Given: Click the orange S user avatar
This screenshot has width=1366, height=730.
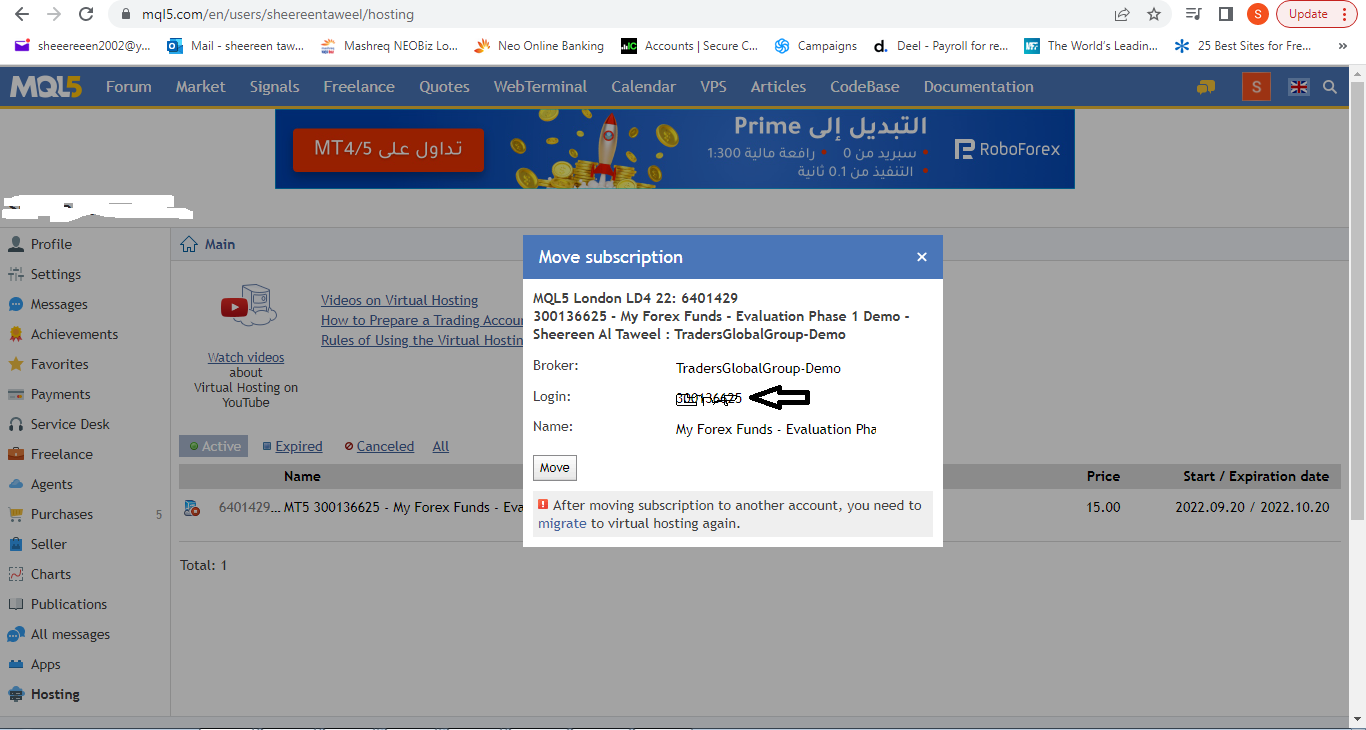Looking at the screenshot, I should (1256, 87).
